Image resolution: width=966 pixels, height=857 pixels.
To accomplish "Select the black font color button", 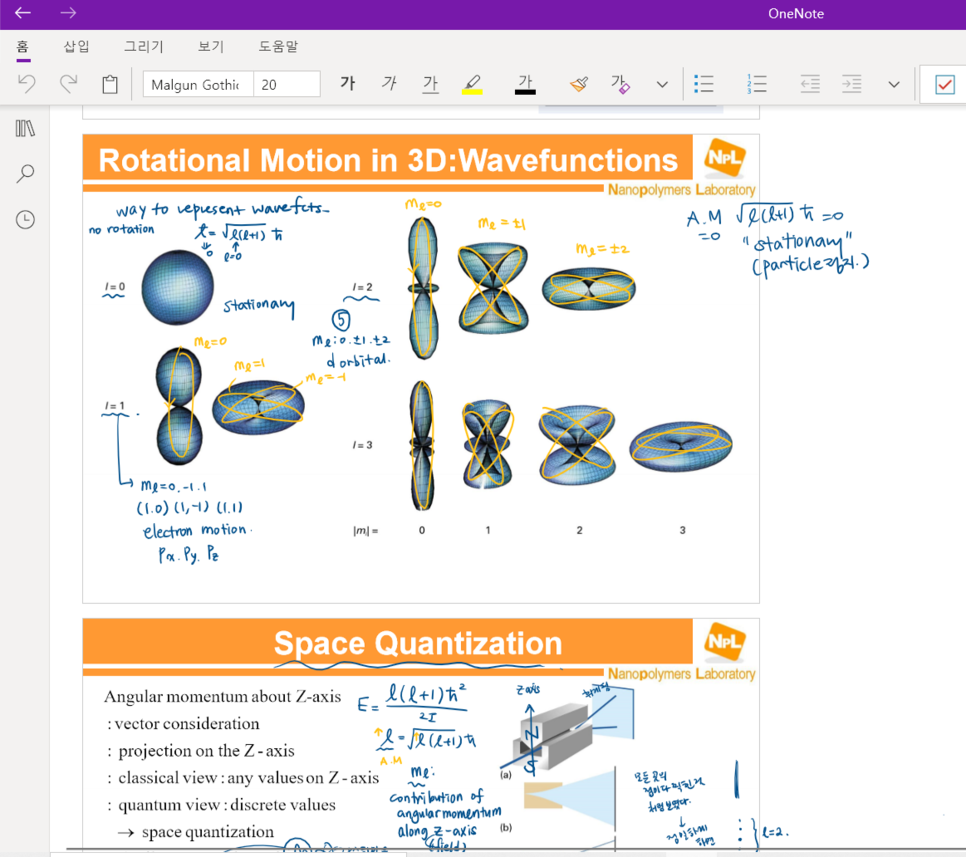I will click(x=525, y=84).
